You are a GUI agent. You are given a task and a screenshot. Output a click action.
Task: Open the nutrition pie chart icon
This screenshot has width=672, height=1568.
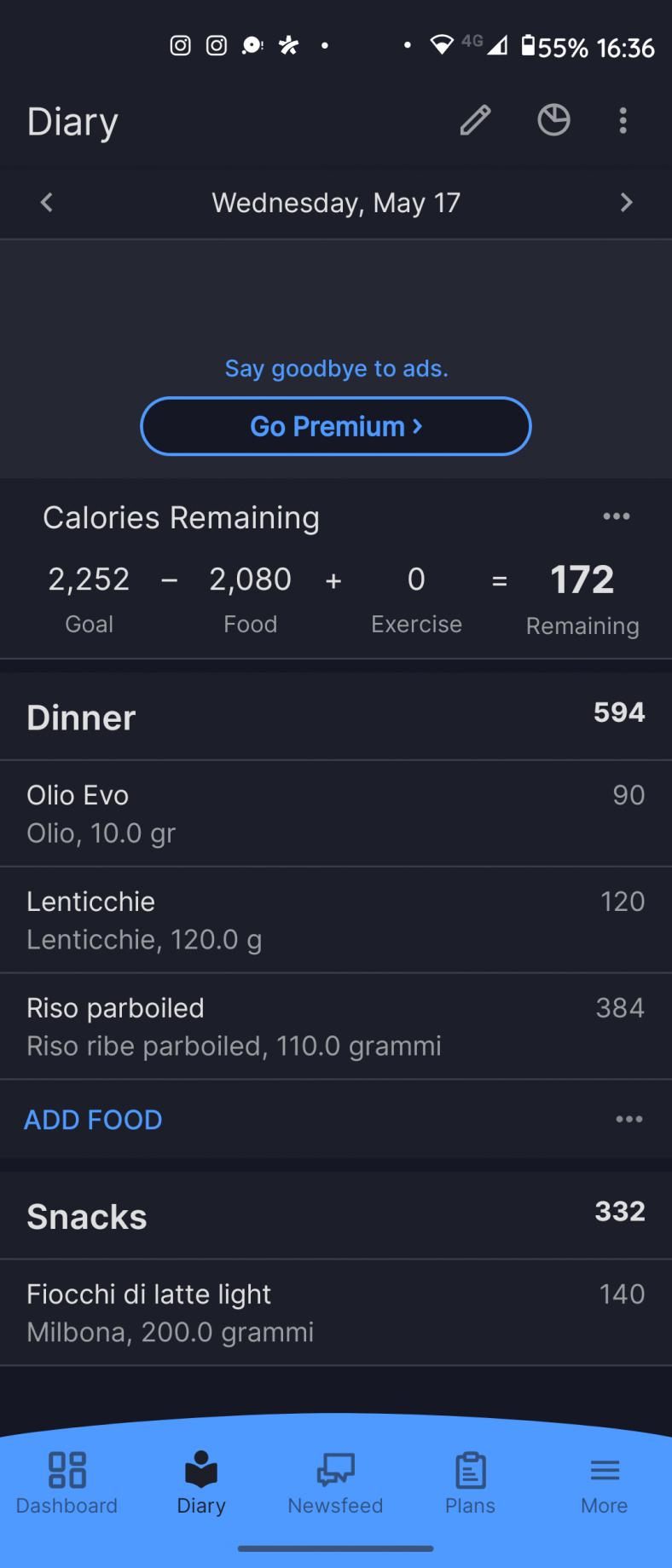(x=553, y=121)
